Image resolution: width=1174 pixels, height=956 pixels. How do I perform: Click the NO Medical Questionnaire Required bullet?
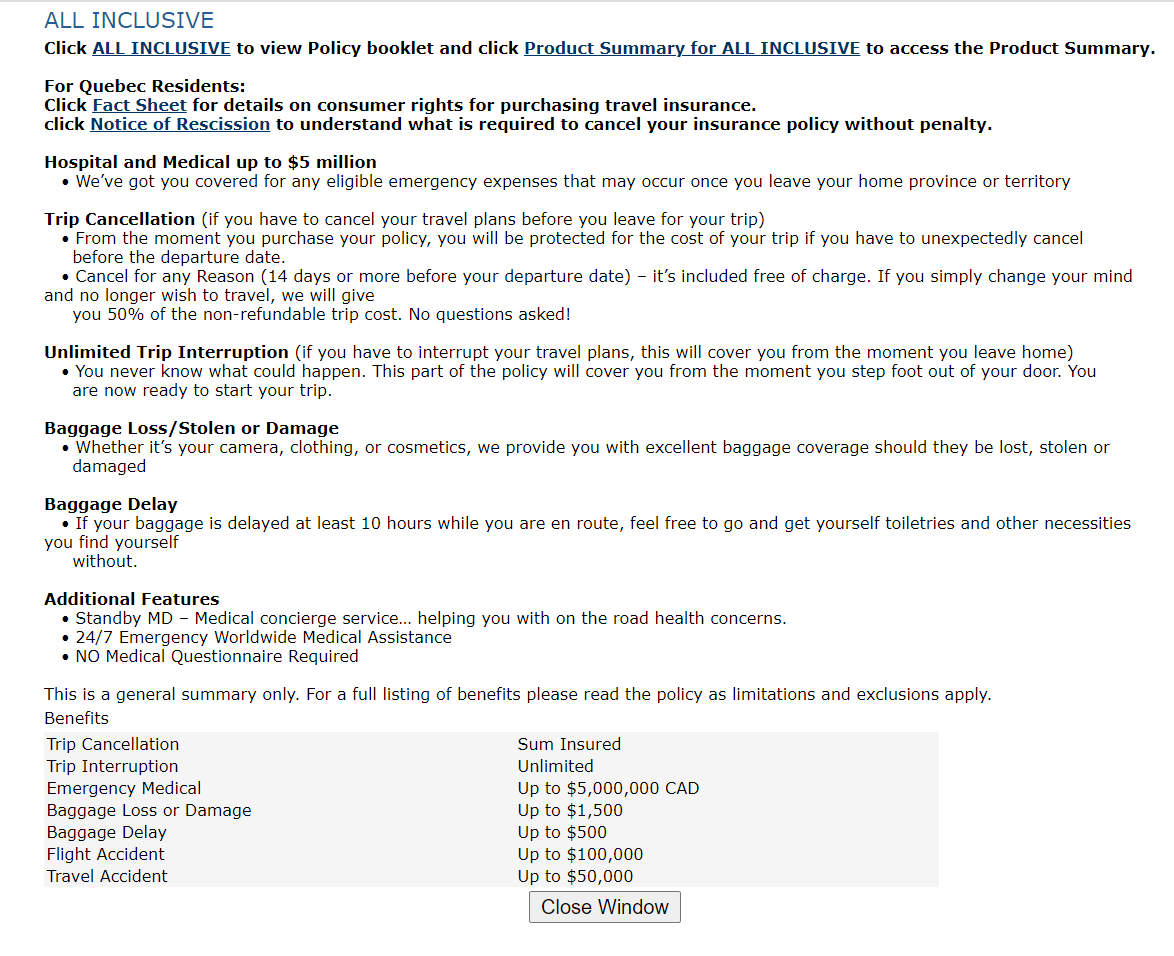pos(216,656)
